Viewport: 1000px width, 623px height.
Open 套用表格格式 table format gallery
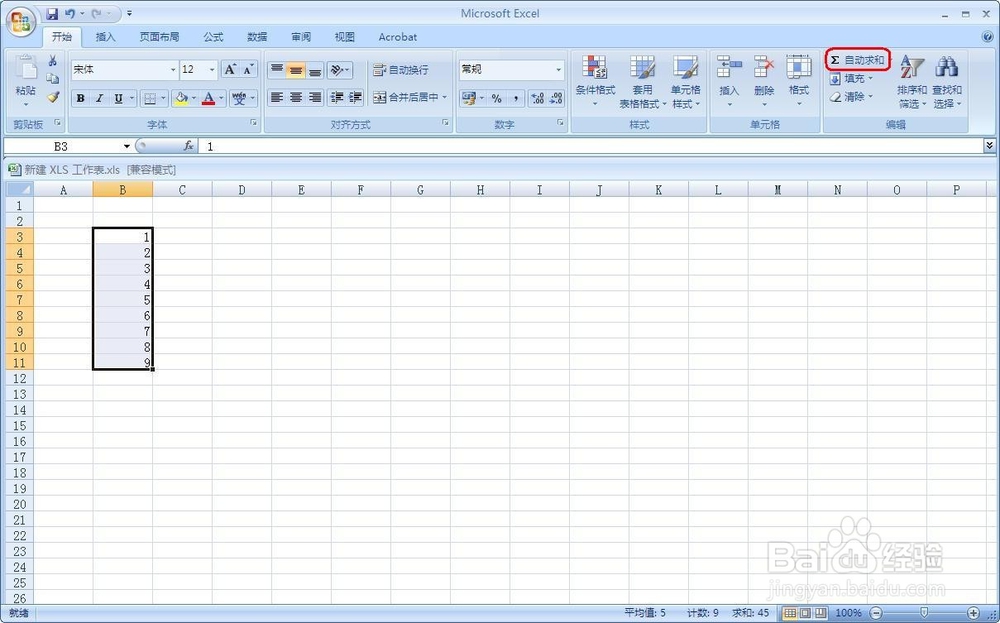(642, 81)
